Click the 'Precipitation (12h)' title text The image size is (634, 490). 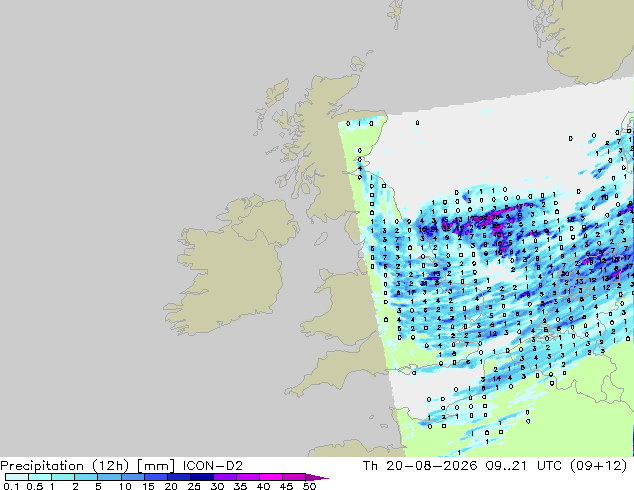pyautogui.click(x=65, y=466)
